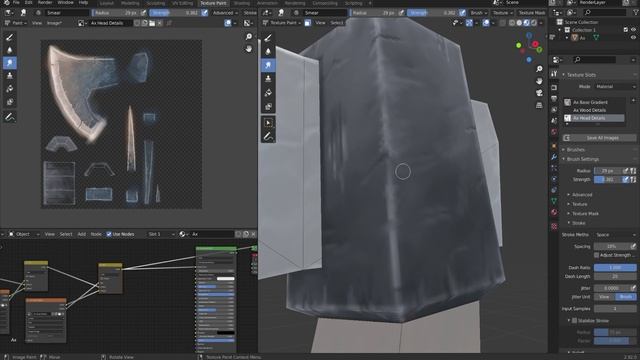Toggle radius pressure in Brush Settings panel

(625, 171)
